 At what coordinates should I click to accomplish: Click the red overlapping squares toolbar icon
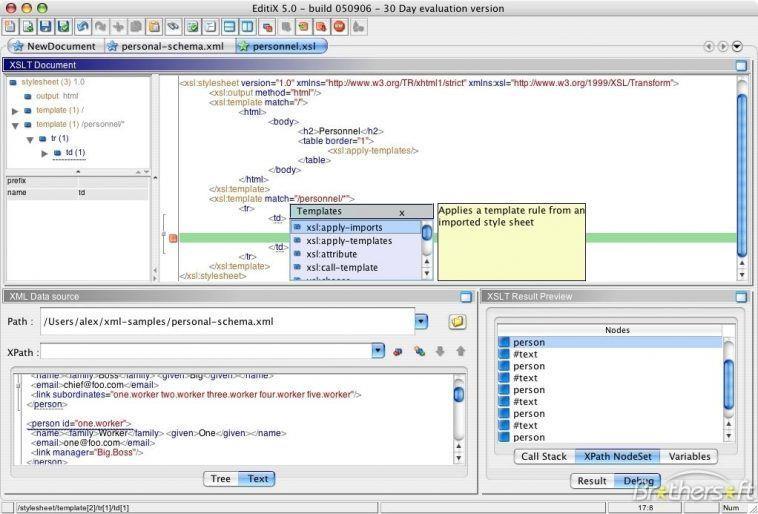[267, 26]
